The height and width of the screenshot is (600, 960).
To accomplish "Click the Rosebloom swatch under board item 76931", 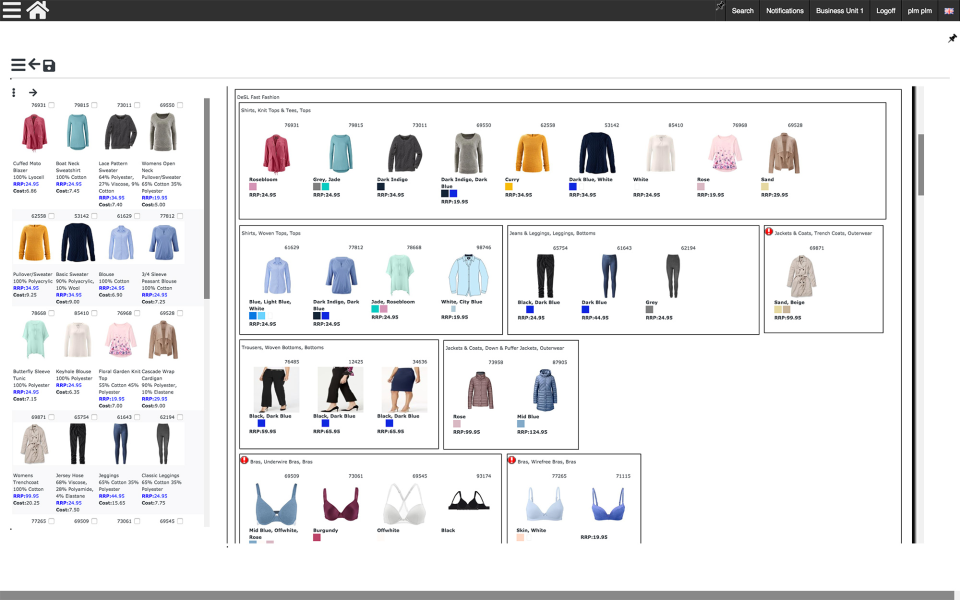I will 253,187.
